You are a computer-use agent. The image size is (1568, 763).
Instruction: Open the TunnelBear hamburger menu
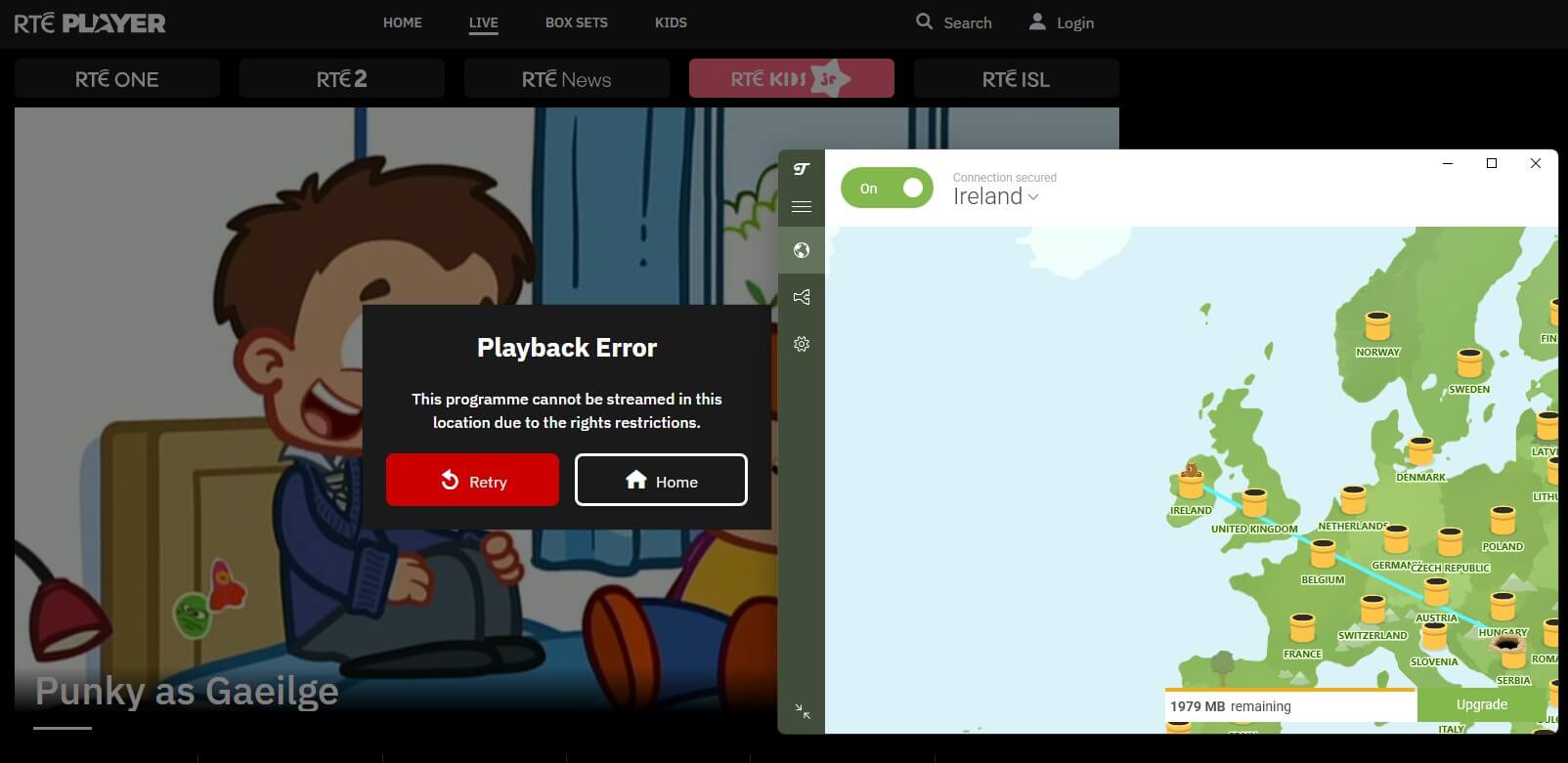[x=802, y=206]
